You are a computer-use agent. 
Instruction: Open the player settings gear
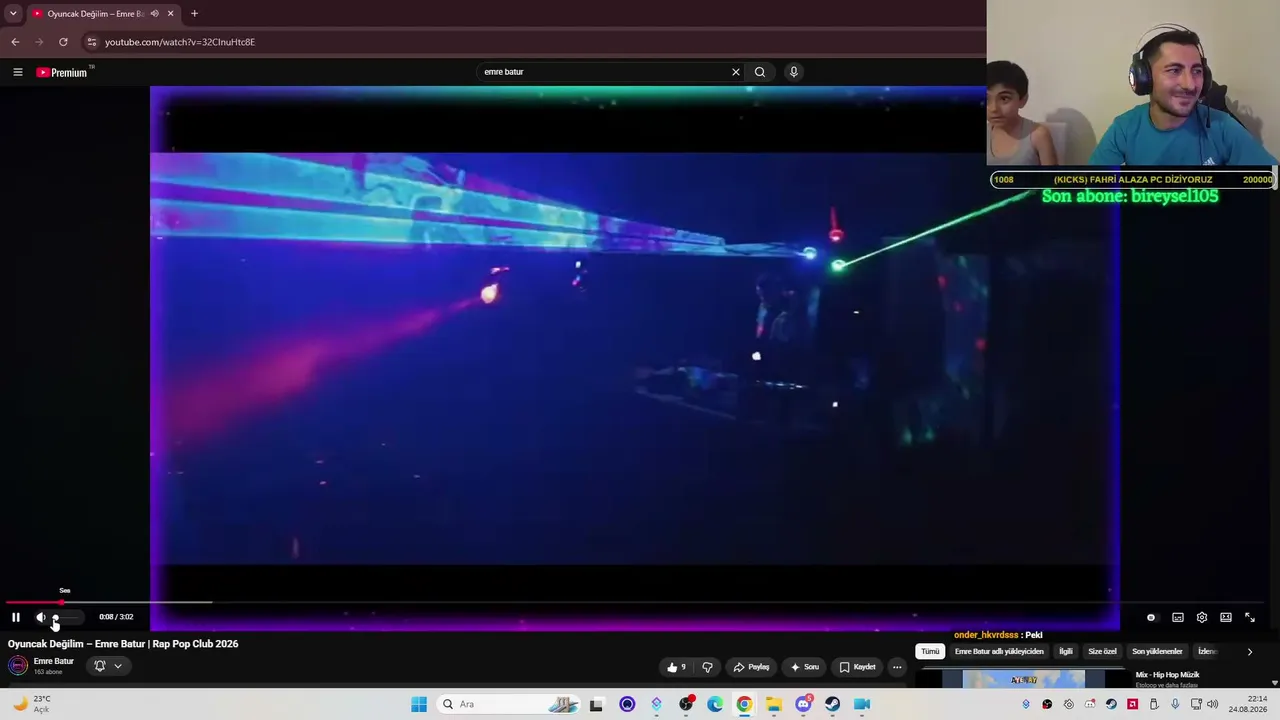1202,617
